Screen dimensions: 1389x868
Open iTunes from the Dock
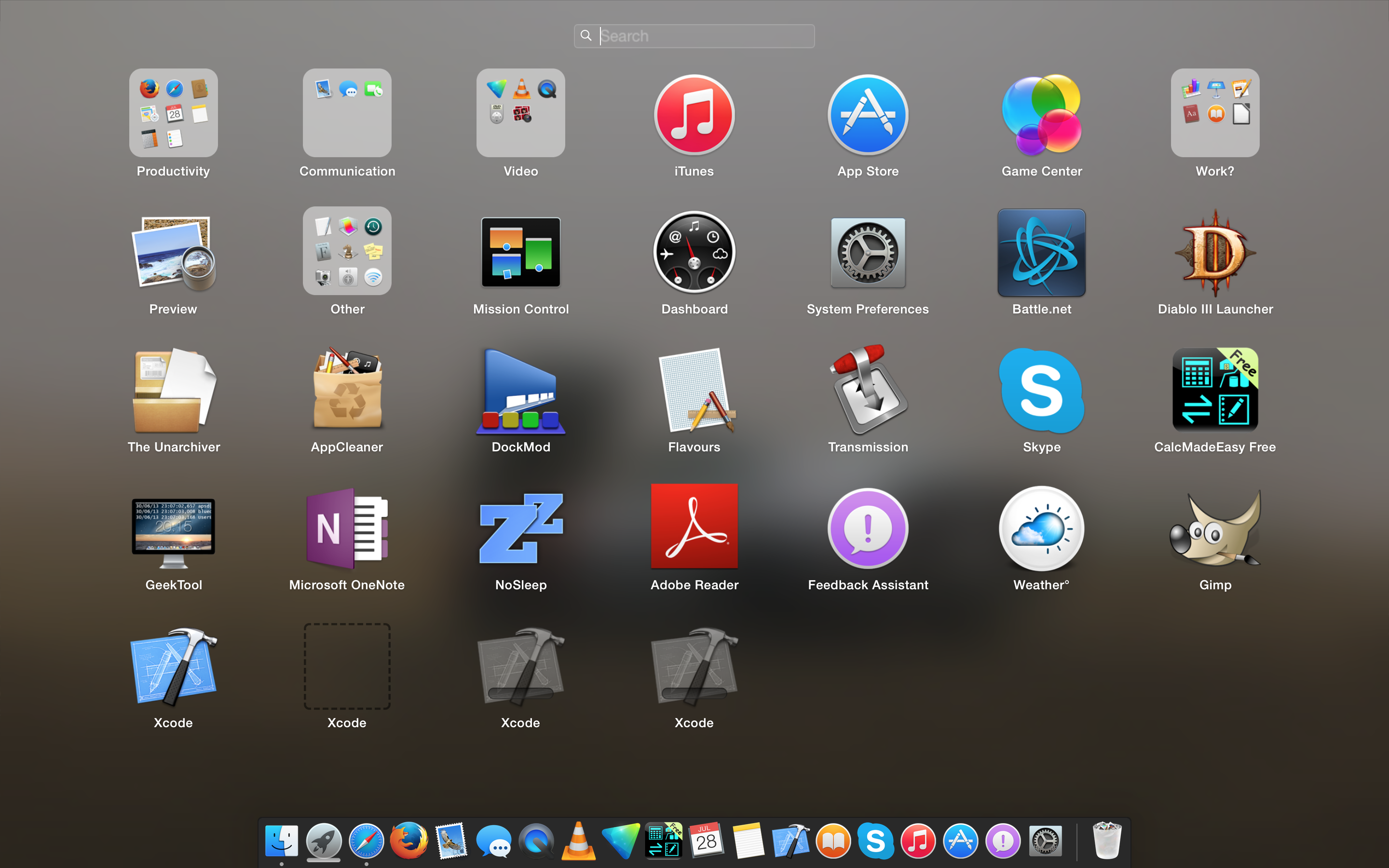coord(918,841)
